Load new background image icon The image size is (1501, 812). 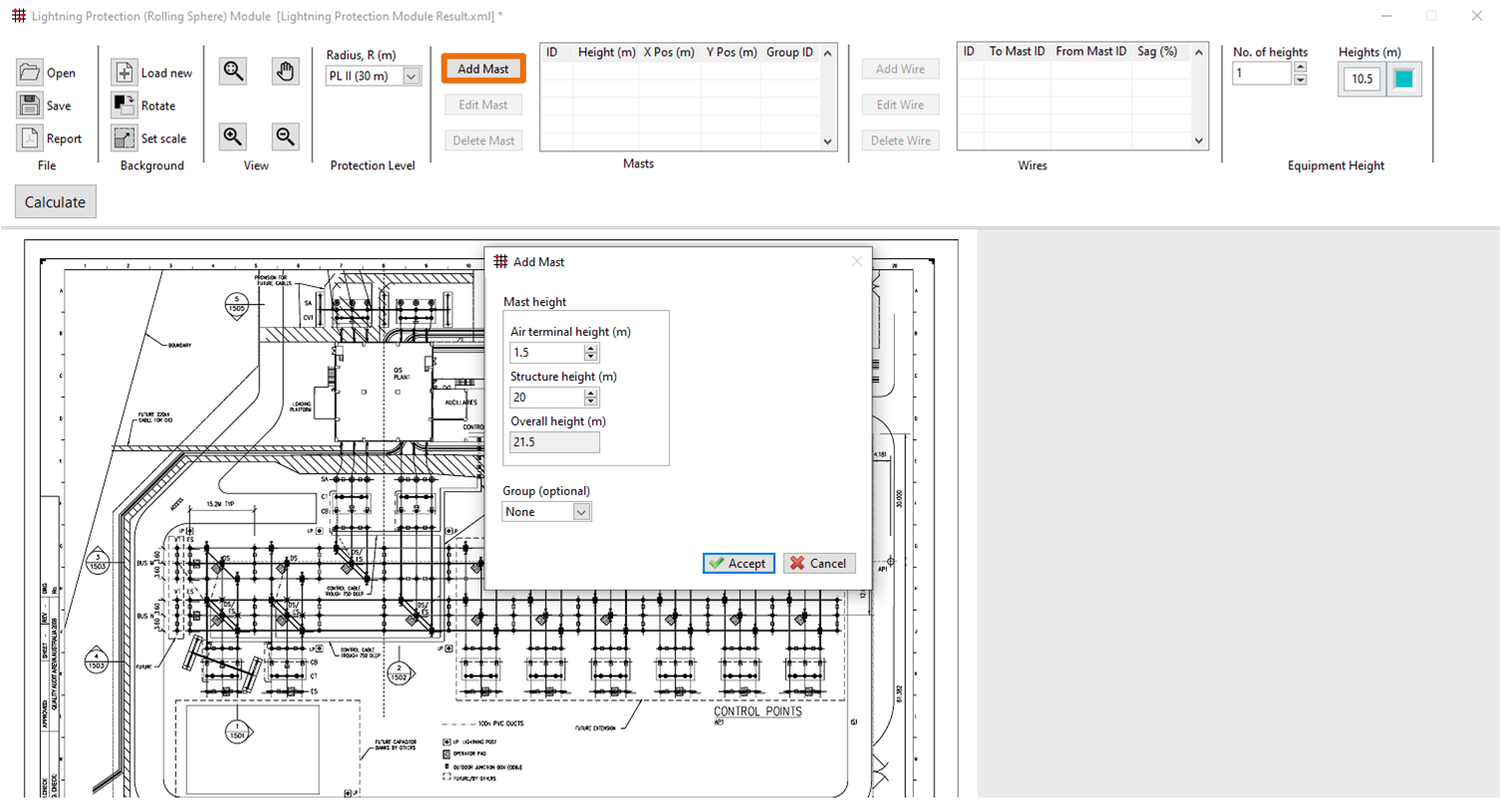[x=124, y=73]
